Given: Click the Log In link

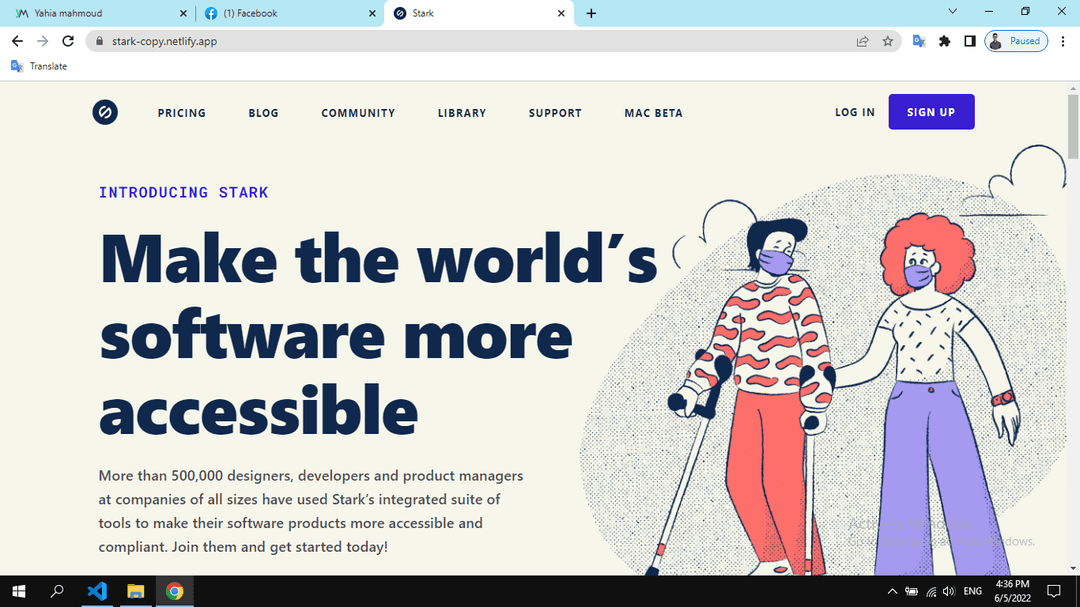Looking at the screenshot, I should coord(855,112).
